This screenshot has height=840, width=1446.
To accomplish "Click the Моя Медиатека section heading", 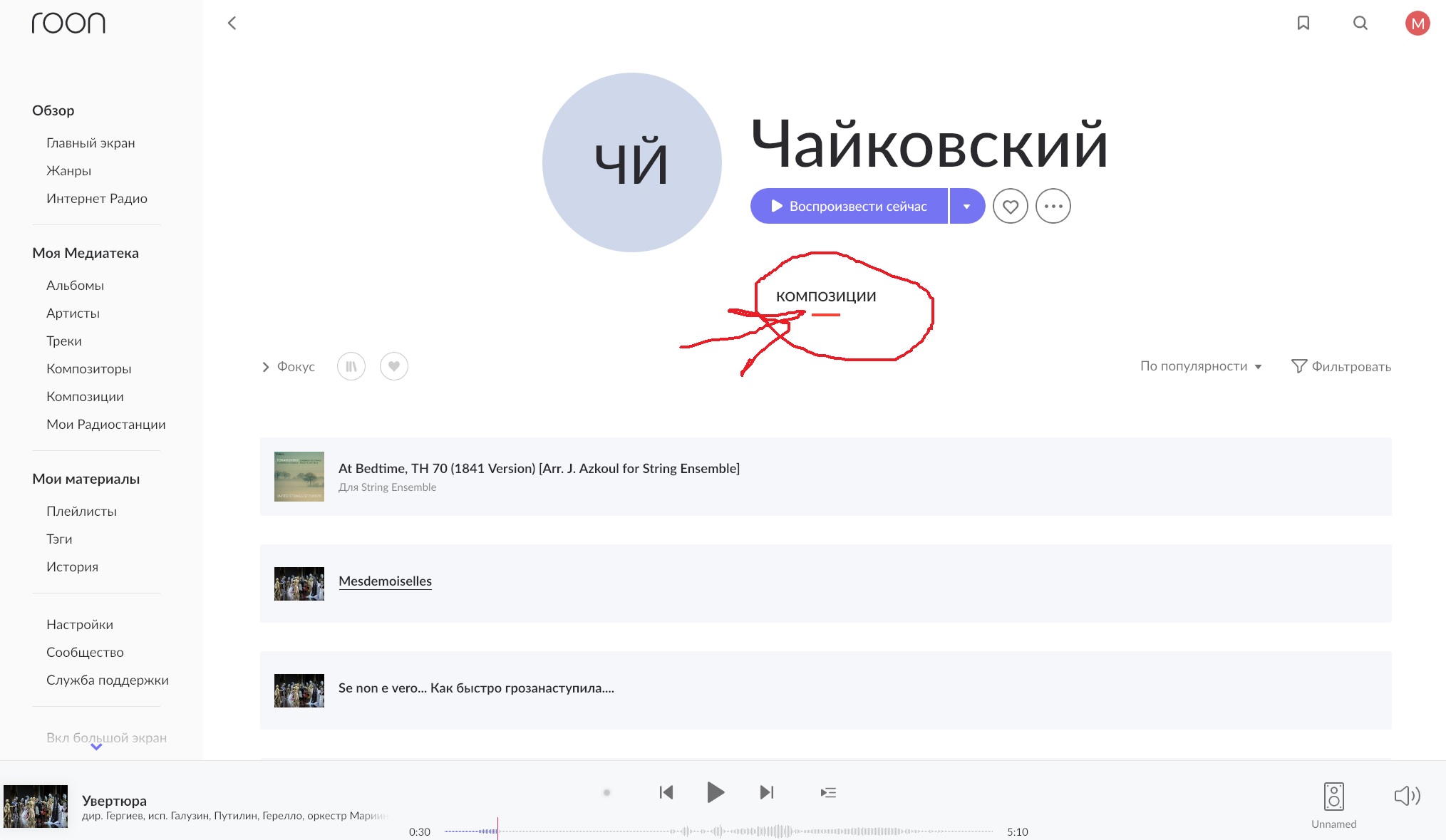I will (x=86, y=252).
